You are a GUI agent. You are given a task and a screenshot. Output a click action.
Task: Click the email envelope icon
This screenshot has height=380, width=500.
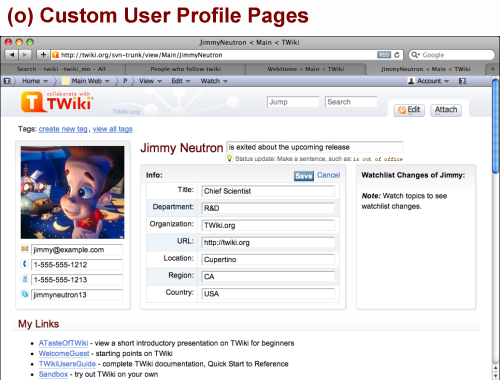pos(25,249)
